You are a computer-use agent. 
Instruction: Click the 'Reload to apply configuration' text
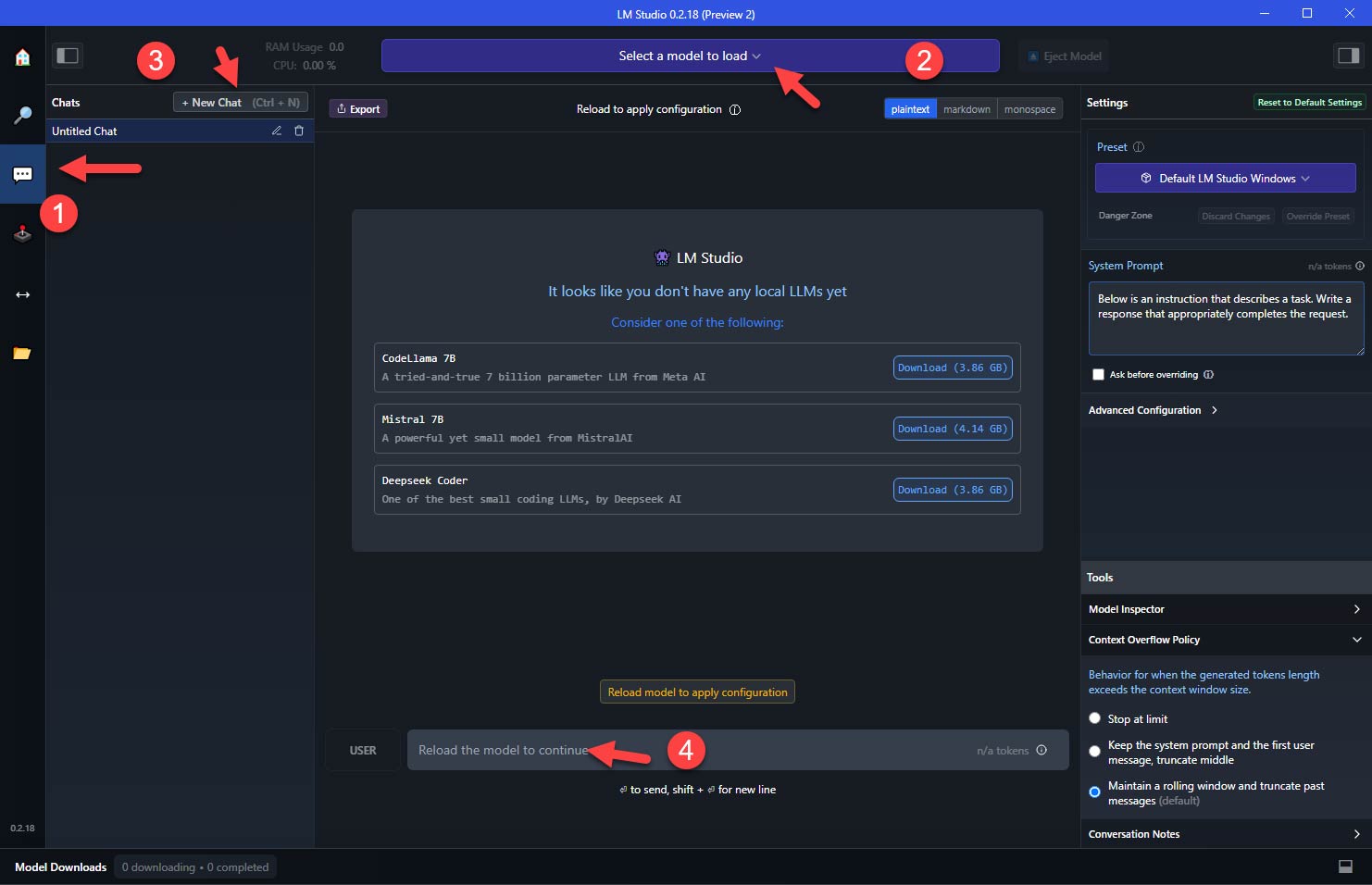pos(649,109)
